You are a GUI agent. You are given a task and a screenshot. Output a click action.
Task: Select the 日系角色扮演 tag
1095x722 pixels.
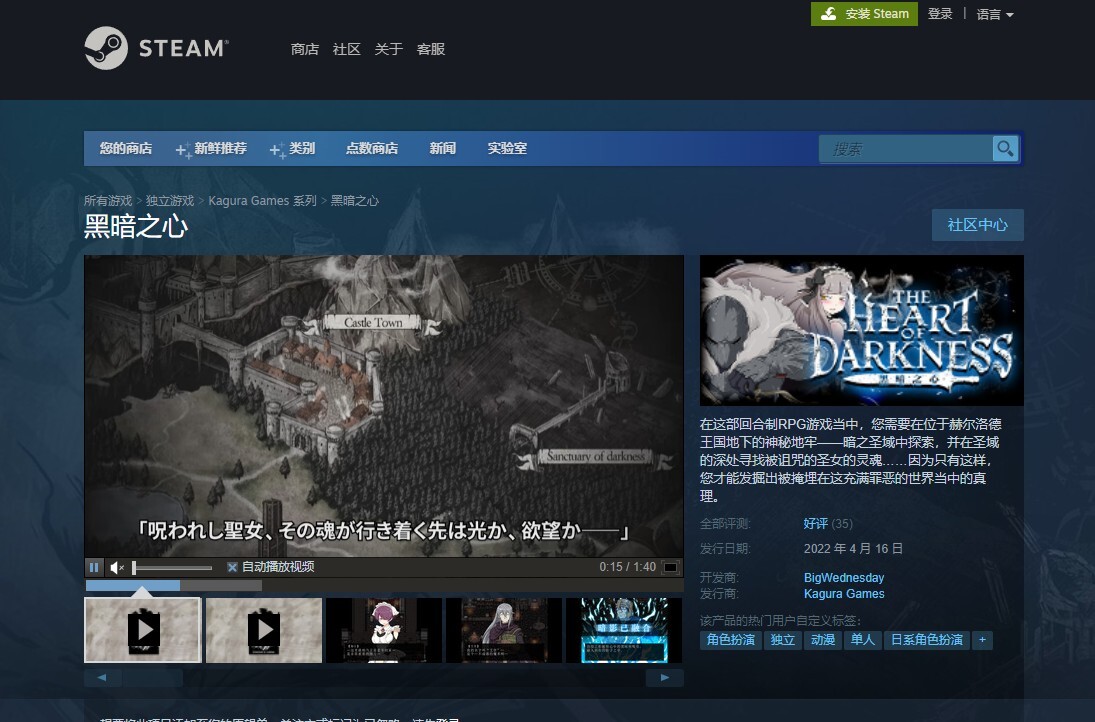(x=927, y=640)
